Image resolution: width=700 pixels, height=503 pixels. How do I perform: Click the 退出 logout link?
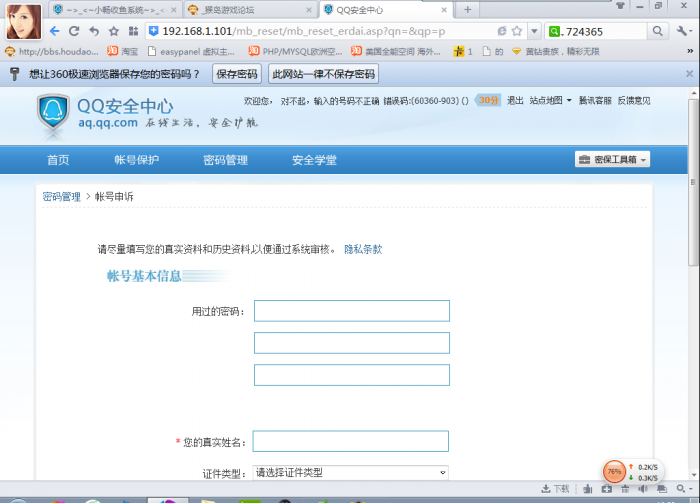tap(515, 100)
